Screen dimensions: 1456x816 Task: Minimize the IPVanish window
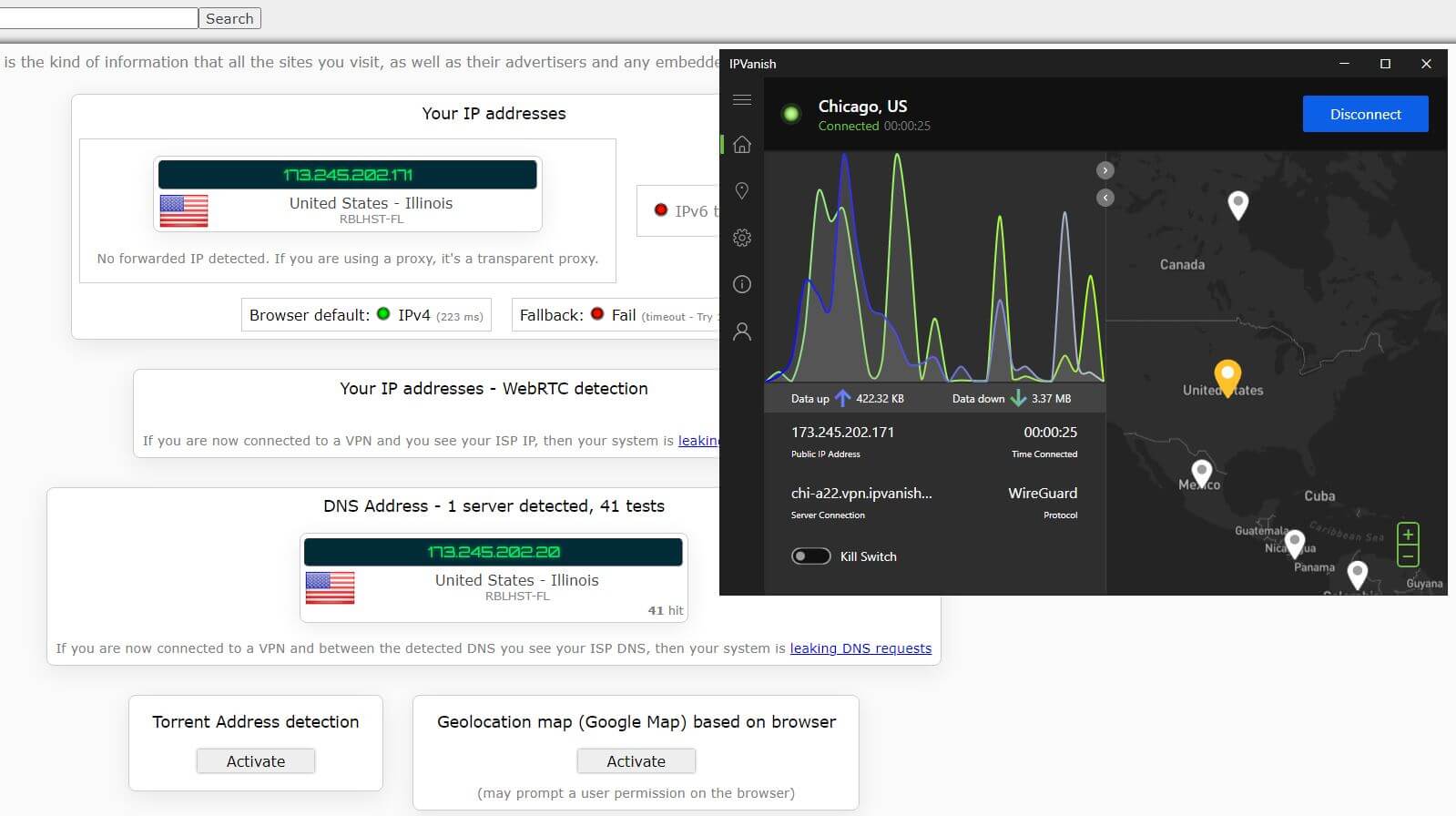[x=1344, y=64]
